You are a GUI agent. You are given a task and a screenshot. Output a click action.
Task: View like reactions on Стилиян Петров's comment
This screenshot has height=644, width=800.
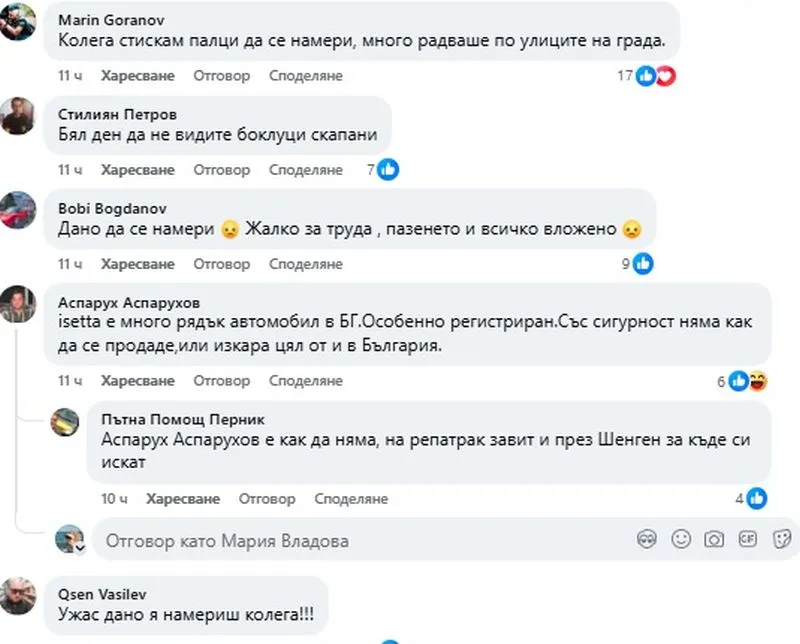[387, 170]
